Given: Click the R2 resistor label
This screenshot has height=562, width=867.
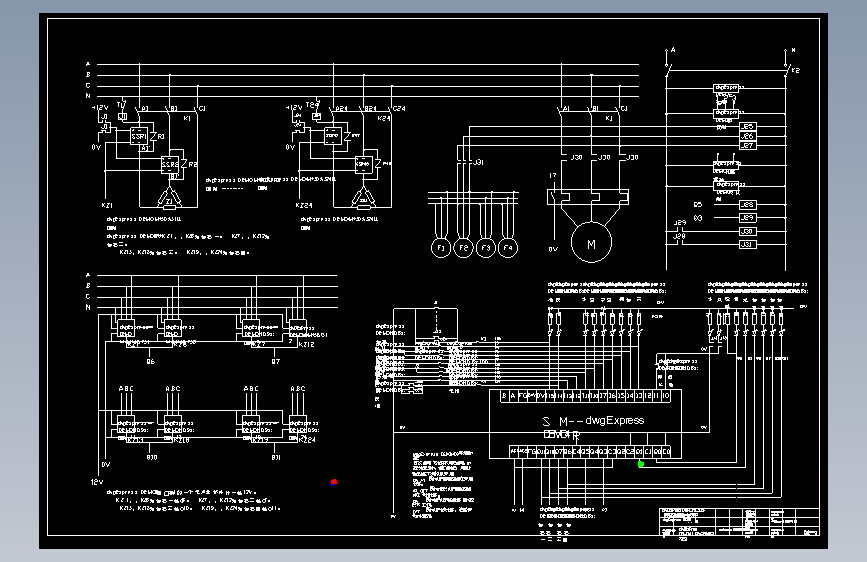Looking at the screenshot, I should tap(192, 165).
